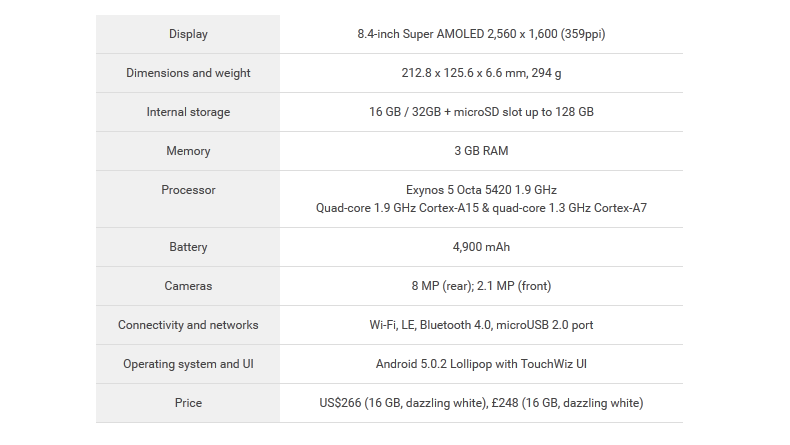The image size is (790, 445).
Task: Select the 3 GB RAM value
Action: [x=481, y=151]
